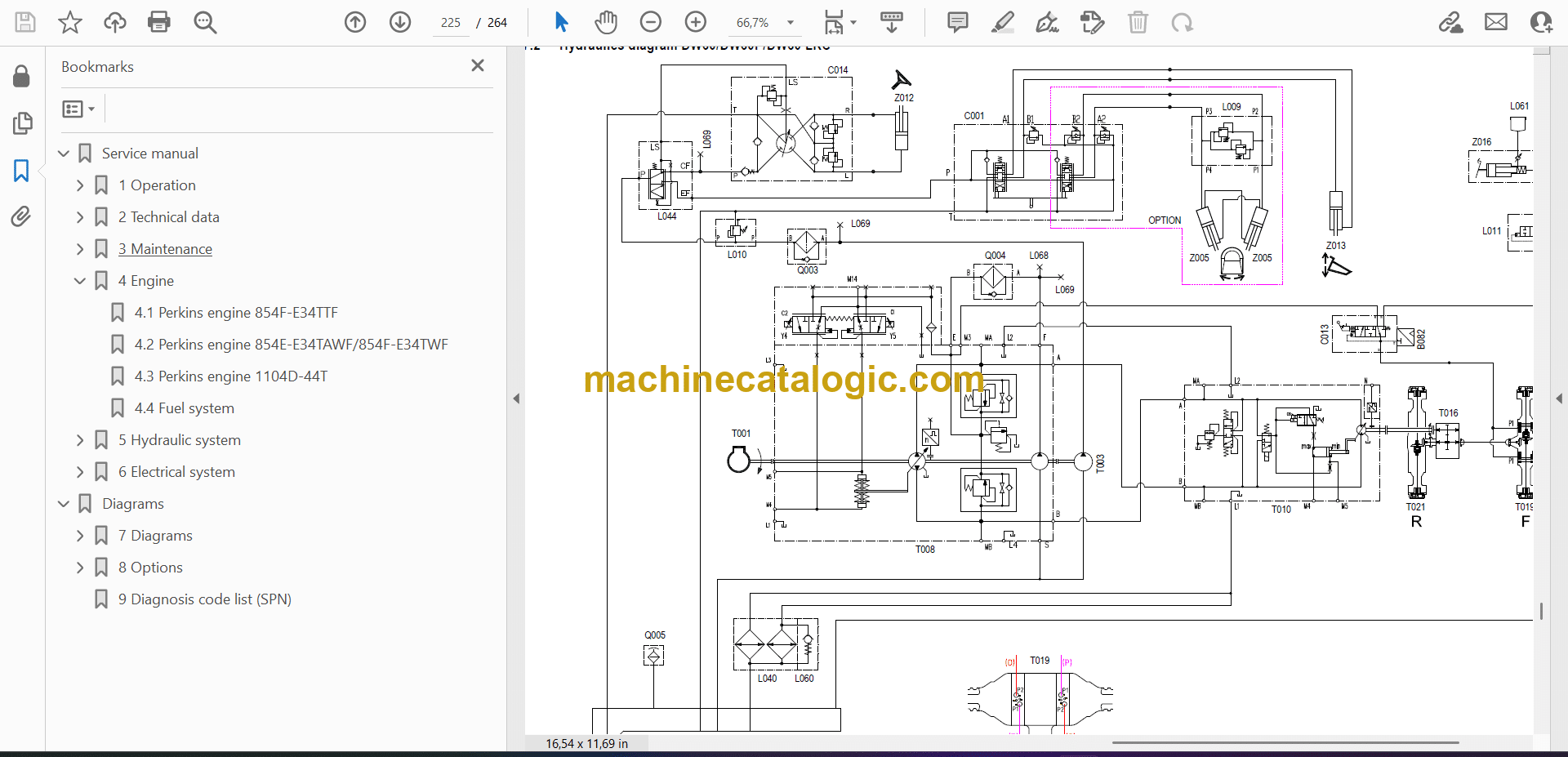The width and height of the screenshot is (1568, 757).
Task: Open the zoom level dropdown
Action: [x=790, y=23]
